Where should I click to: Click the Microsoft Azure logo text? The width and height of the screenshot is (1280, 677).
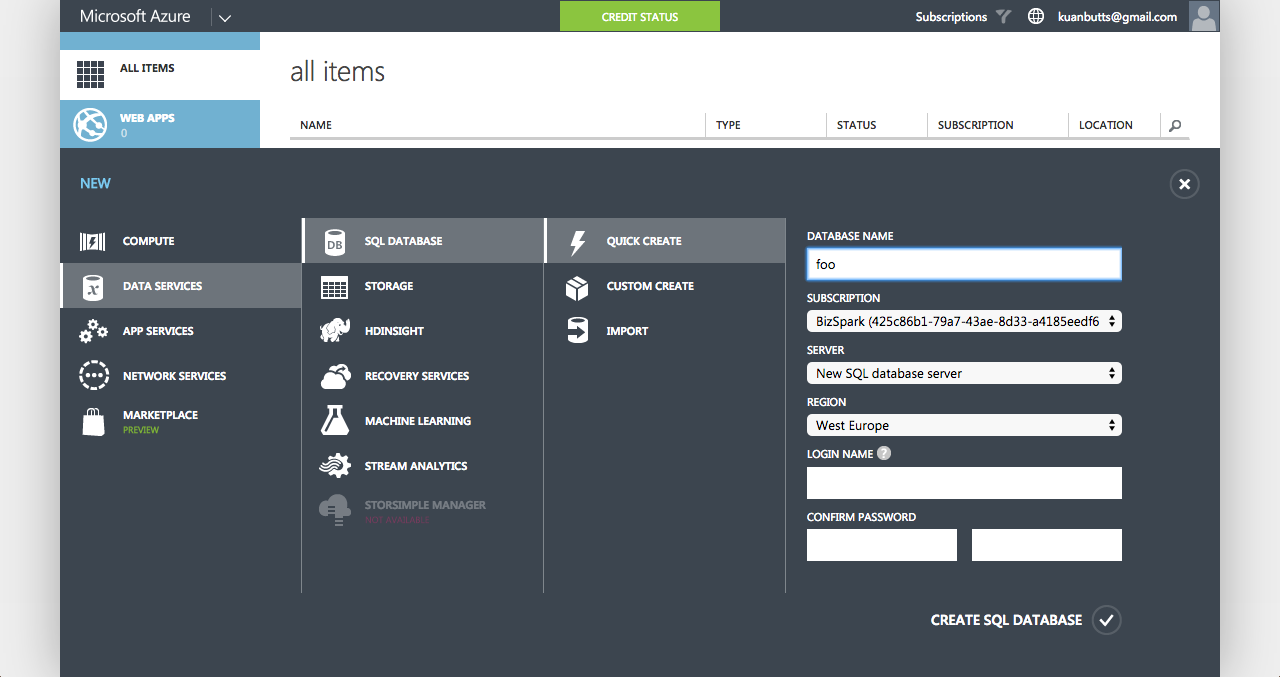[x=135, y=17]
